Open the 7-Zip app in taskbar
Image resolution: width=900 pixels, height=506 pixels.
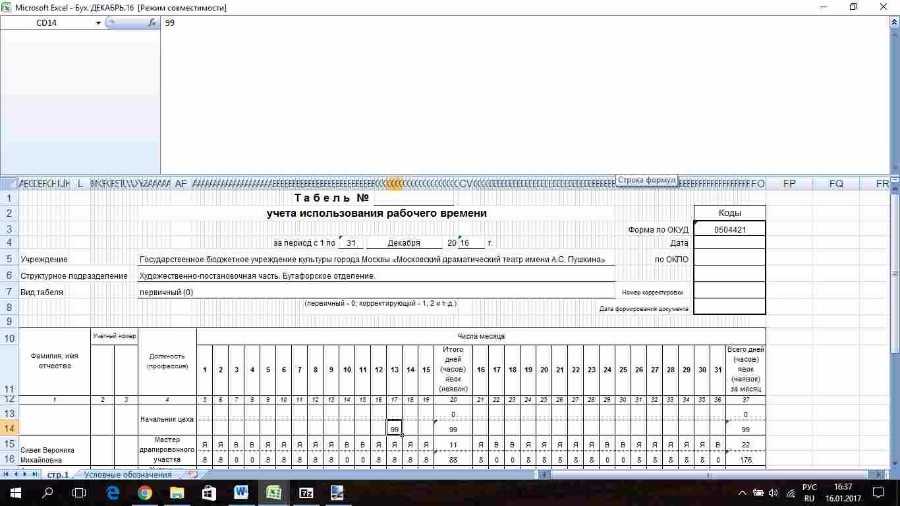306,492
